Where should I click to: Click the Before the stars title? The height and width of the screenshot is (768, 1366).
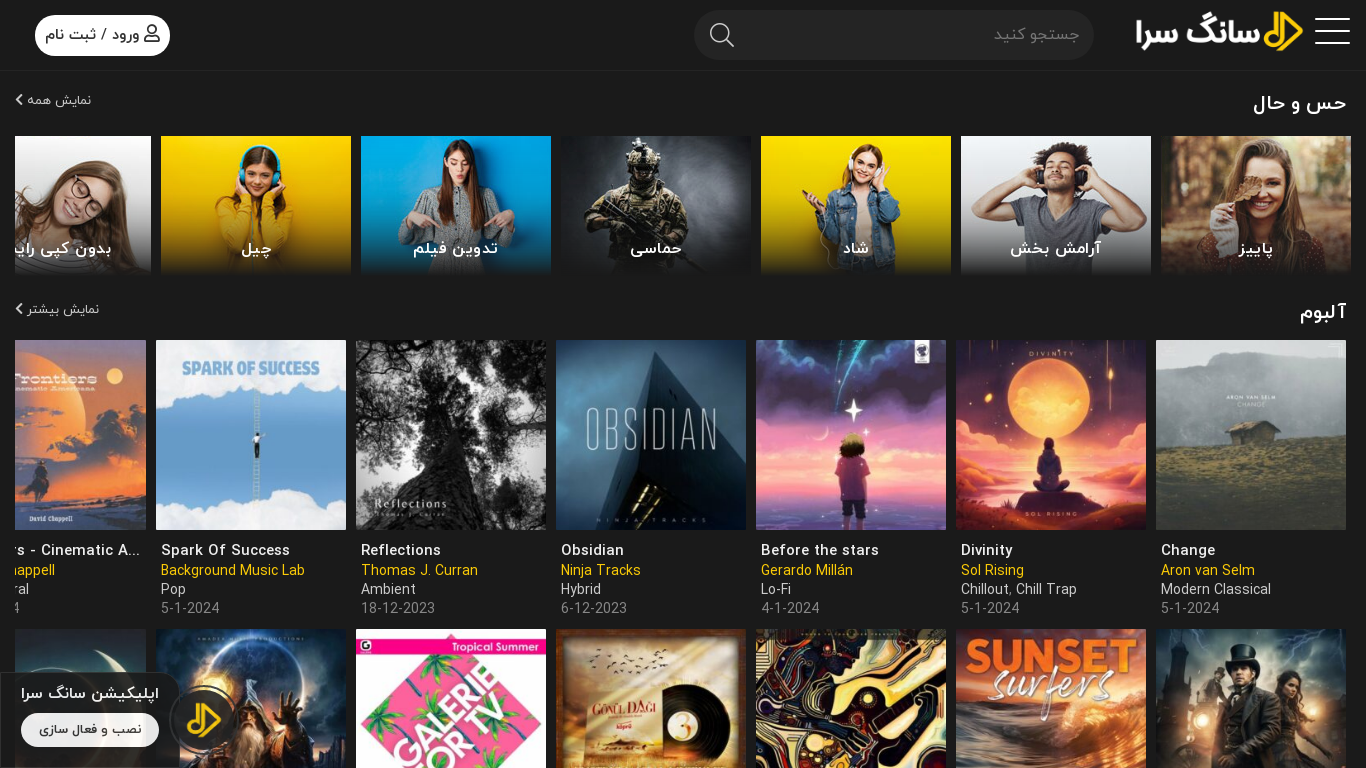[x=820, y=550]
